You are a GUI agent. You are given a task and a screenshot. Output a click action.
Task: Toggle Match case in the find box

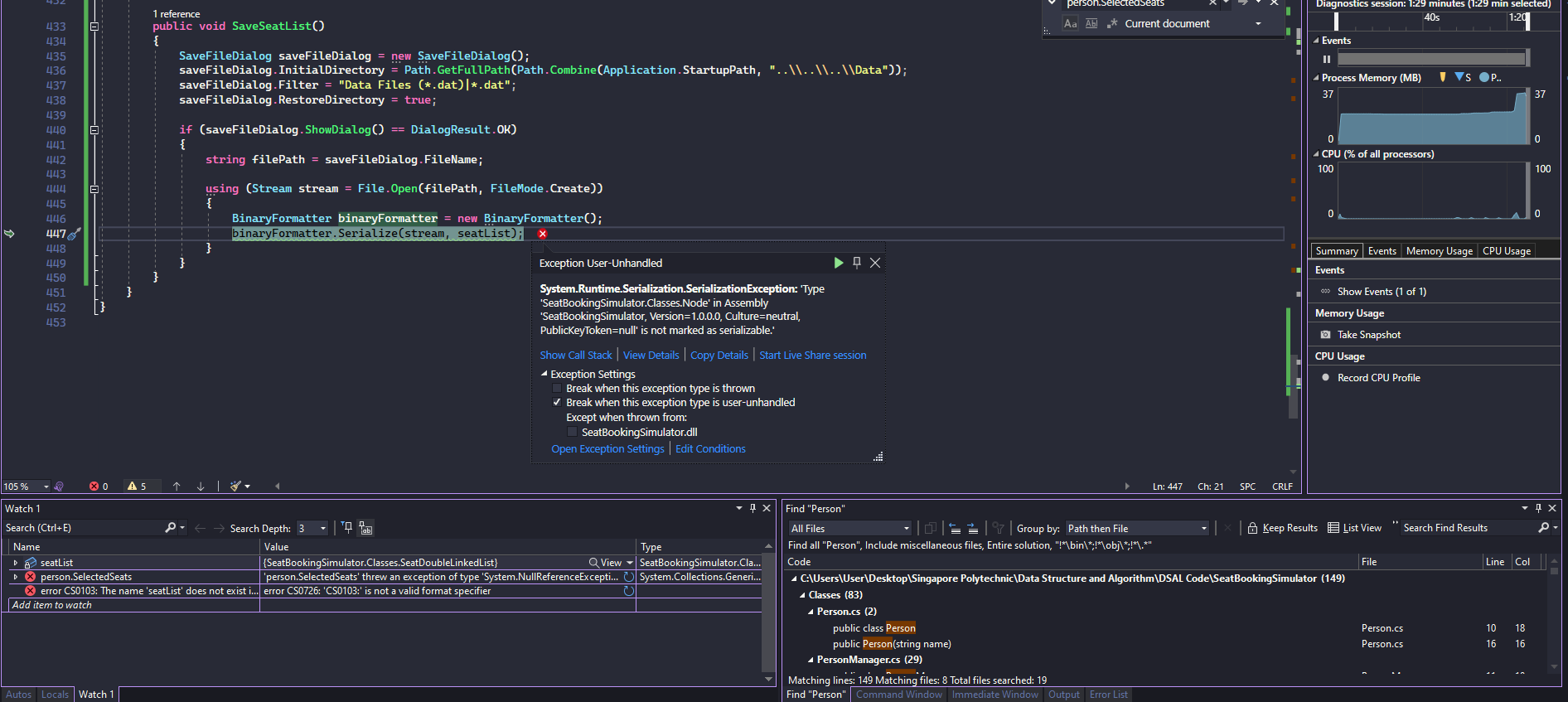(x=1071, y=24)
